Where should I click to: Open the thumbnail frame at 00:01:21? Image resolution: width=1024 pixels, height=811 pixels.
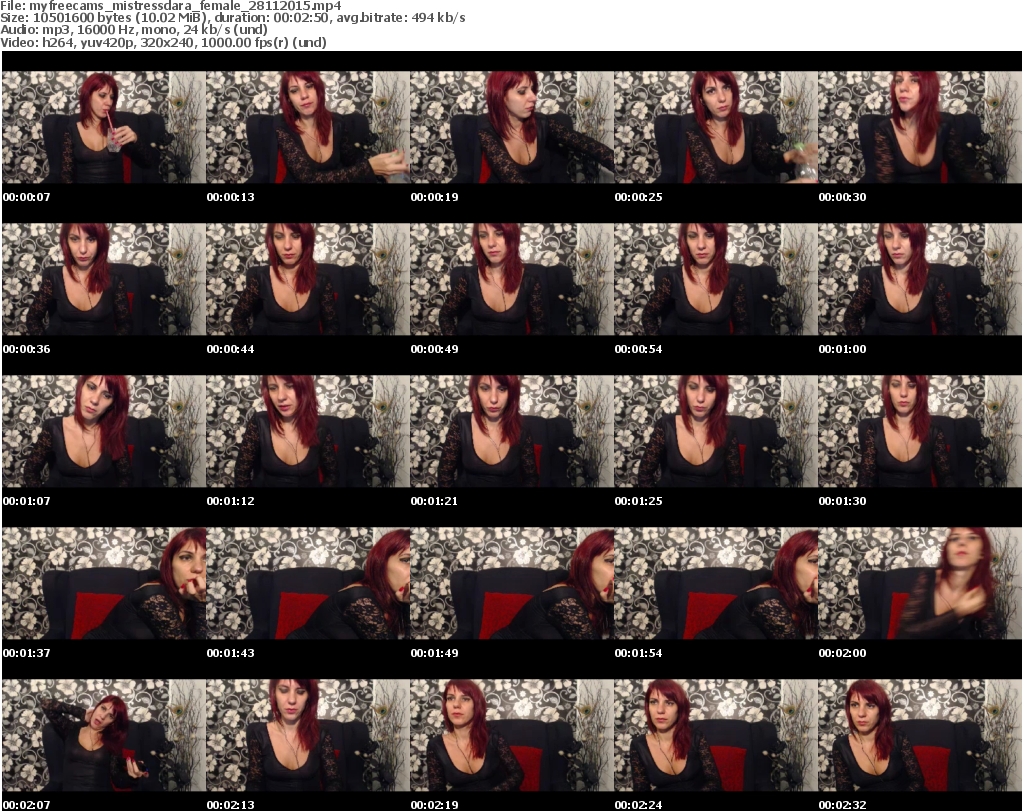pyautogui.click(x=512, y=432)
